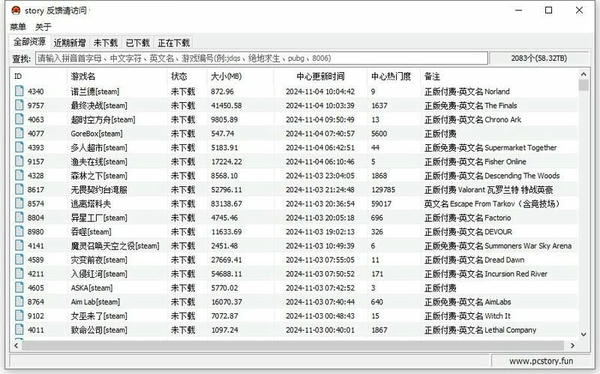Switch to the 近期新增 tab
The height and width of the screenshot is (374, 600).
pyautogui.click(x=70, y=43)
